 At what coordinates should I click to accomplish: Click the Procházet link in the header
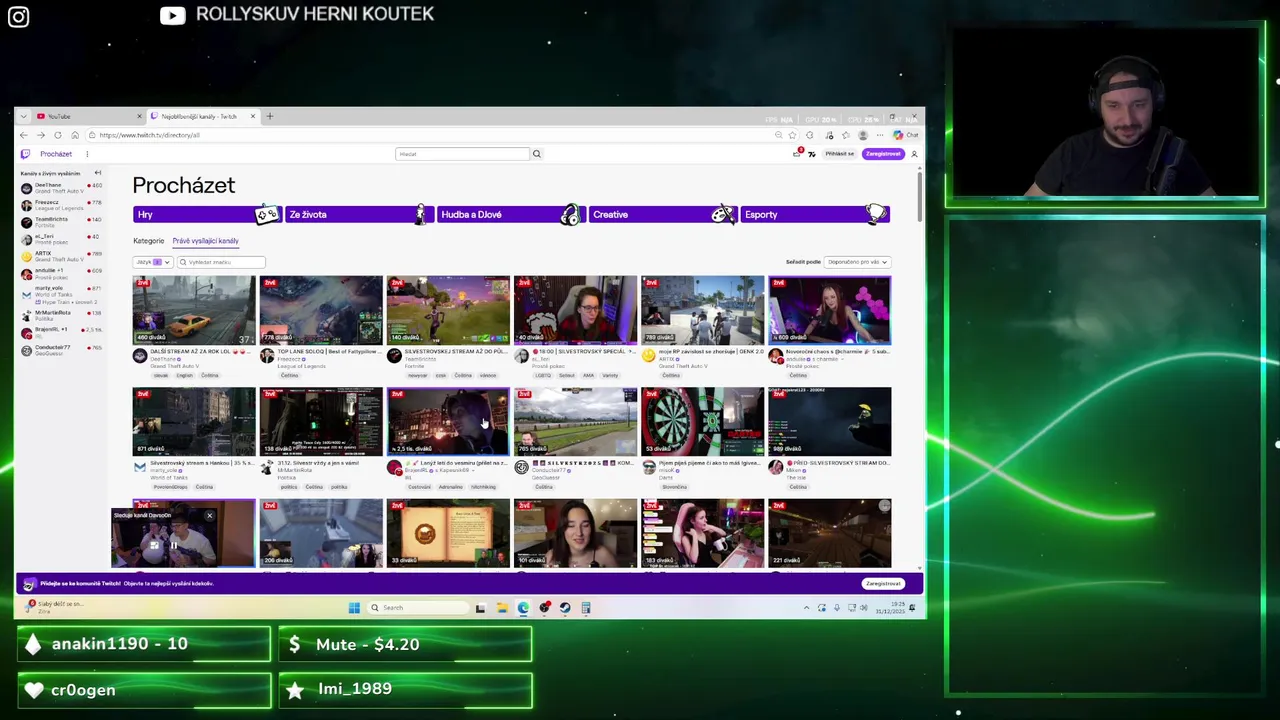pos(56,154)
